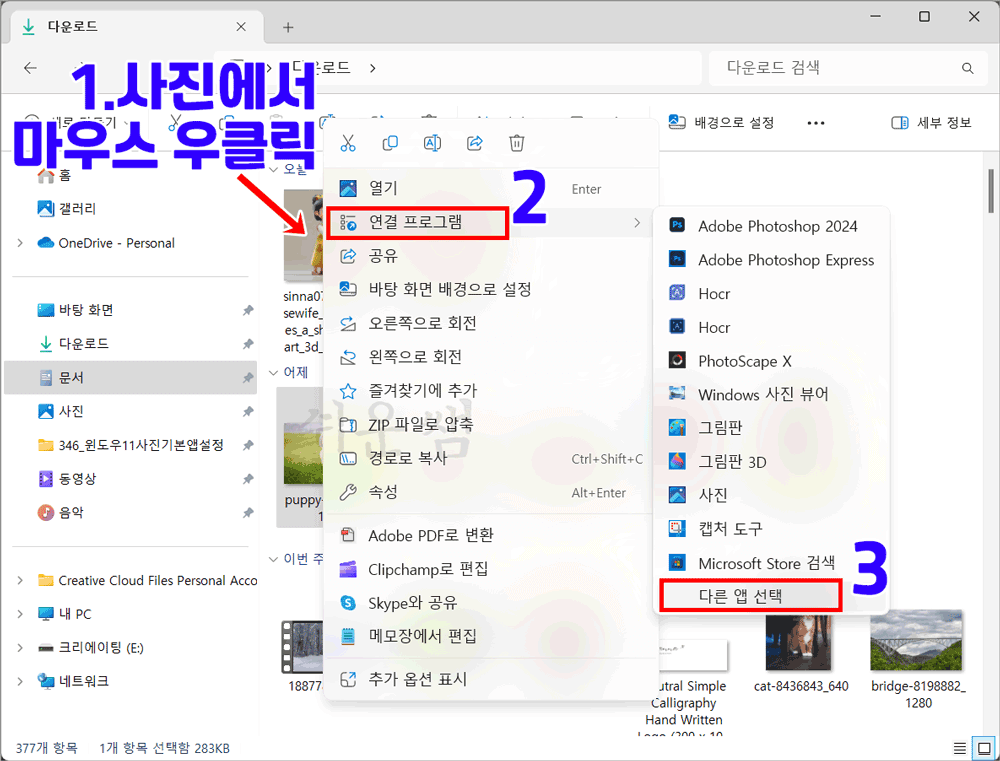Collapse the 어제 file group
The width and height of the screenshot is (1000, 761).
coord(275,371)
